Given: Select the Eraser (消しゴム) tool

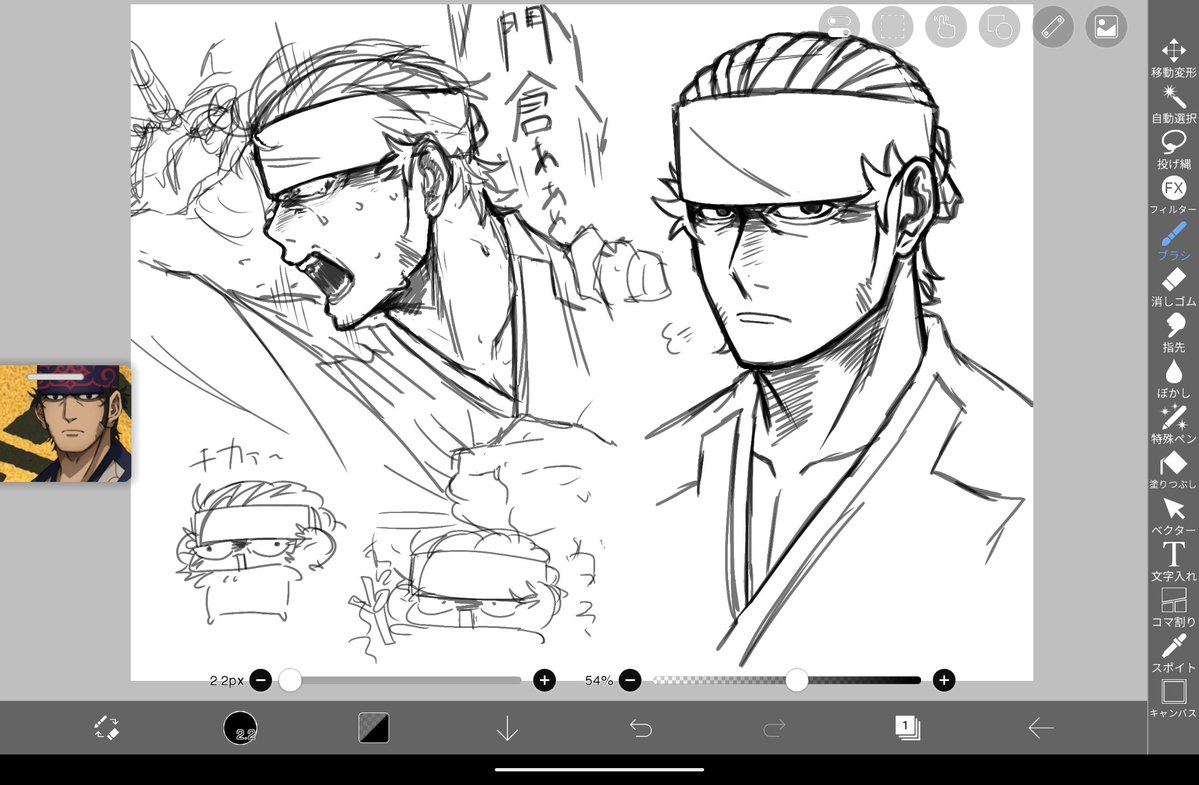Looking at the screenshot, I should [1173, 287].
